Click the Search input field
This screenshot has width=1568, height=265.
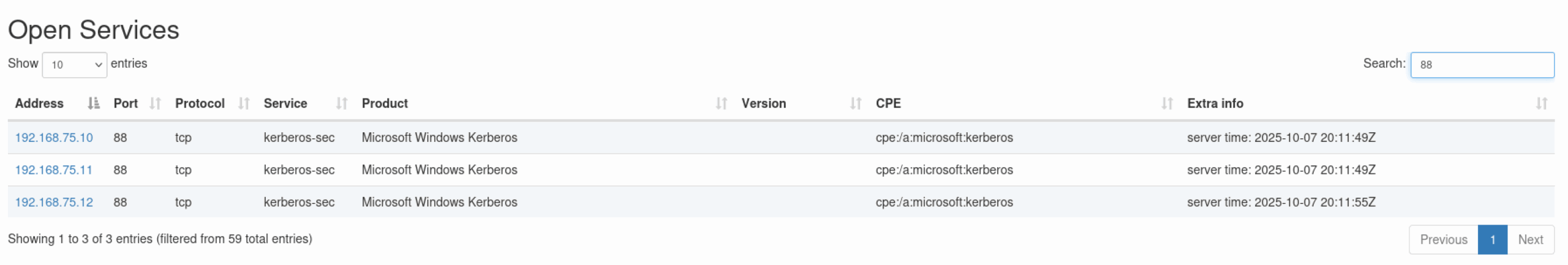(1482, 65)
